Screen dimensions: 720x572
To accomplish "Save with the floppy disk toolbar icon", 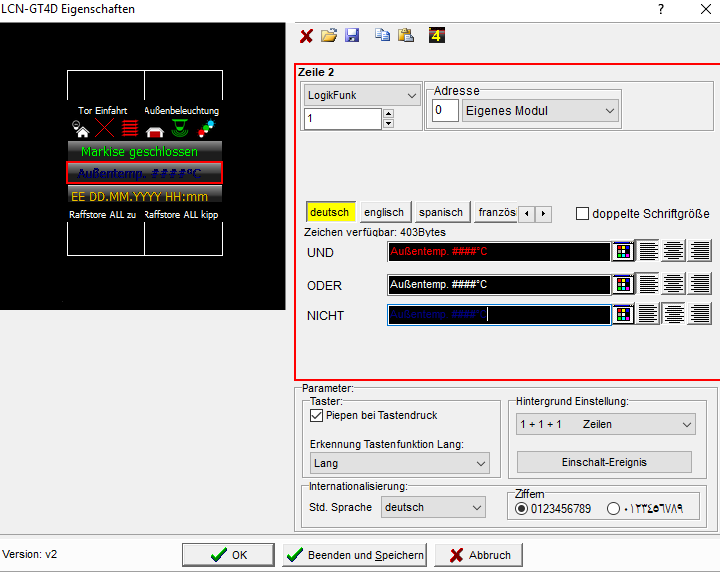I will click(x=352, y=35).
